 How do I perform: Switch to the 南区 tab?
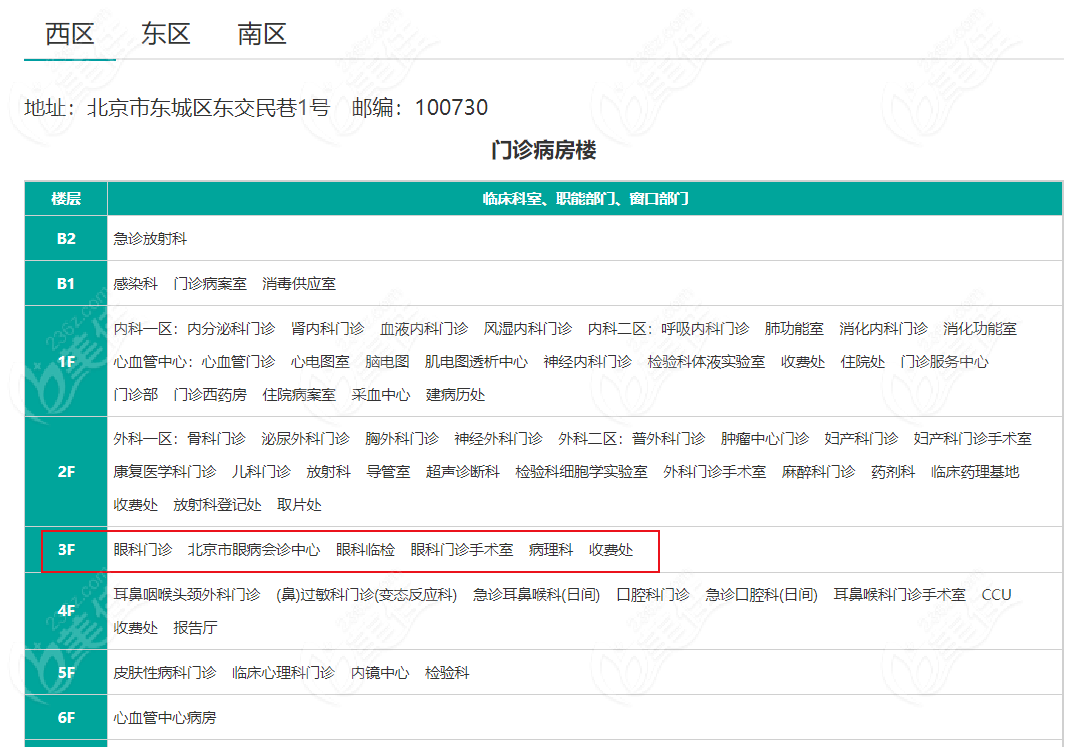(x=262, y=34)
